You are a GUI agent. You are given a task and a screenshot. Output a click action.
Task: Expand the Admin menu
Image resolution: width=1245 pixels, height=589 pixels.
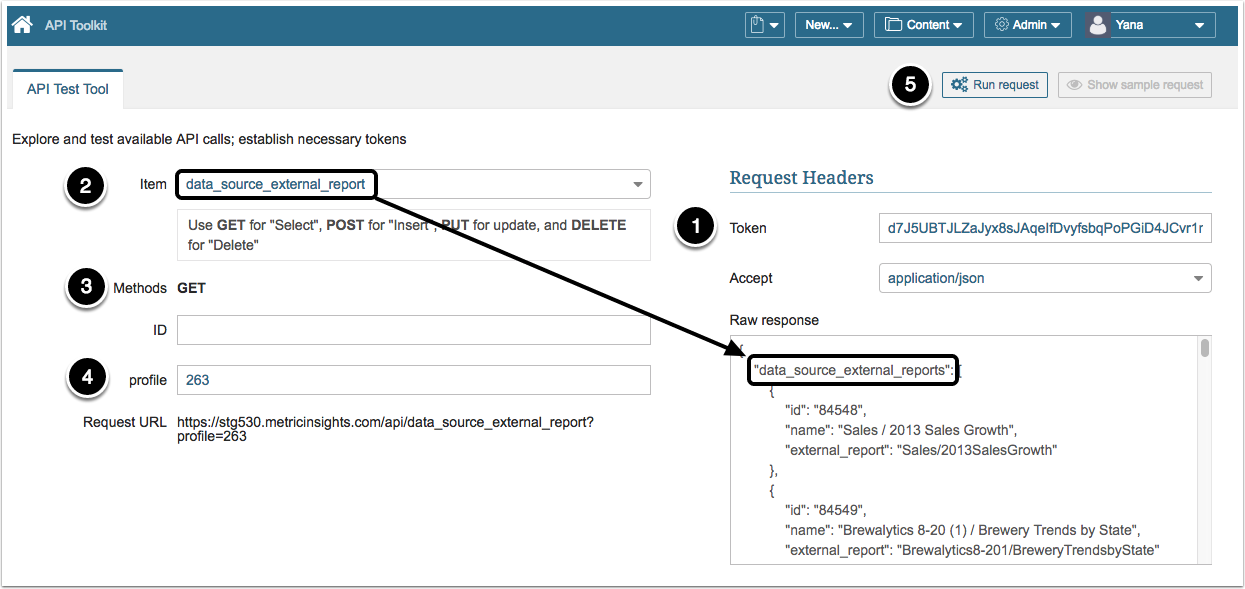tap(1029, 25)
